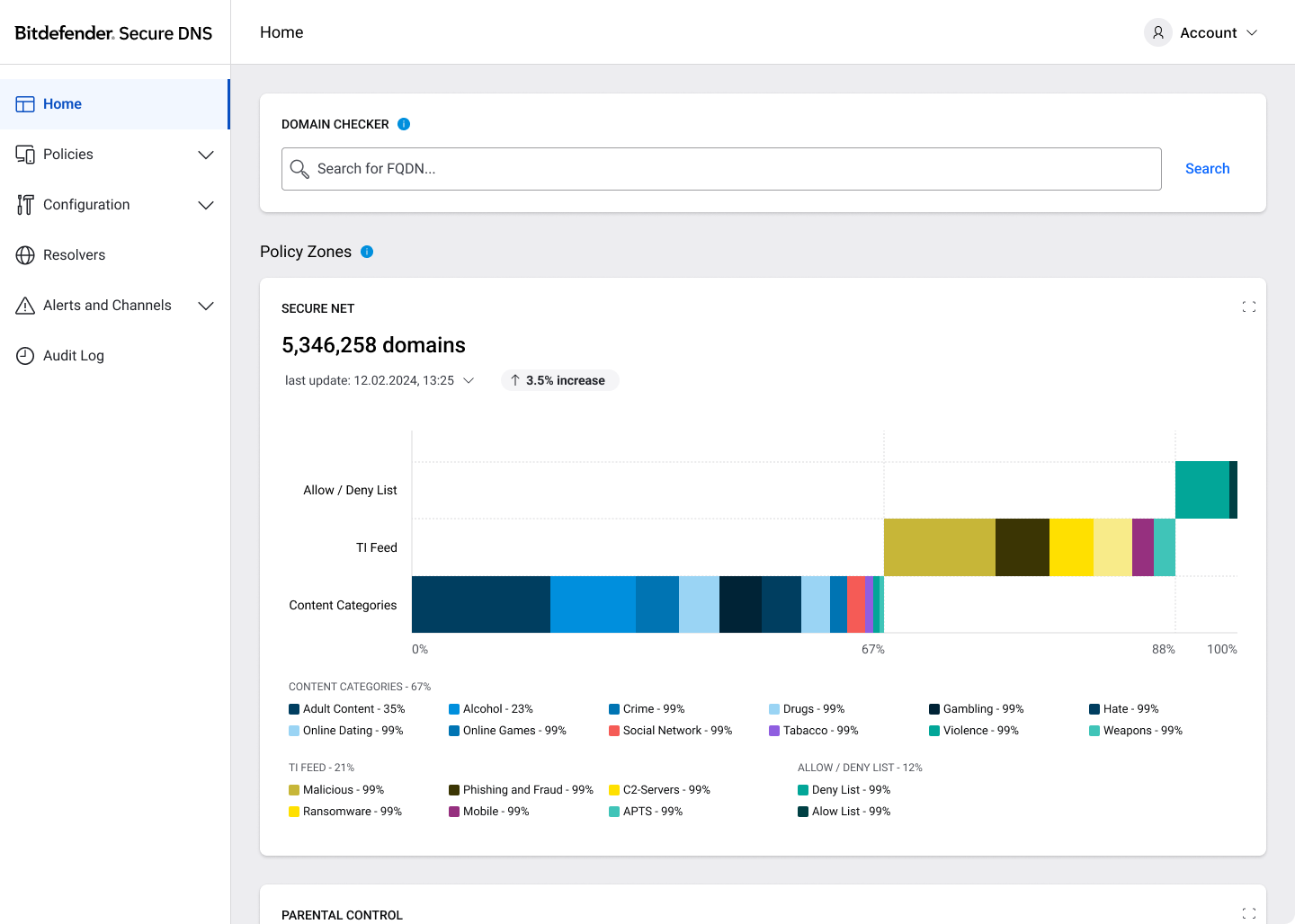Click the Audit Log clock icon
The image size is (1295, 924).
[x=25, y=356]
